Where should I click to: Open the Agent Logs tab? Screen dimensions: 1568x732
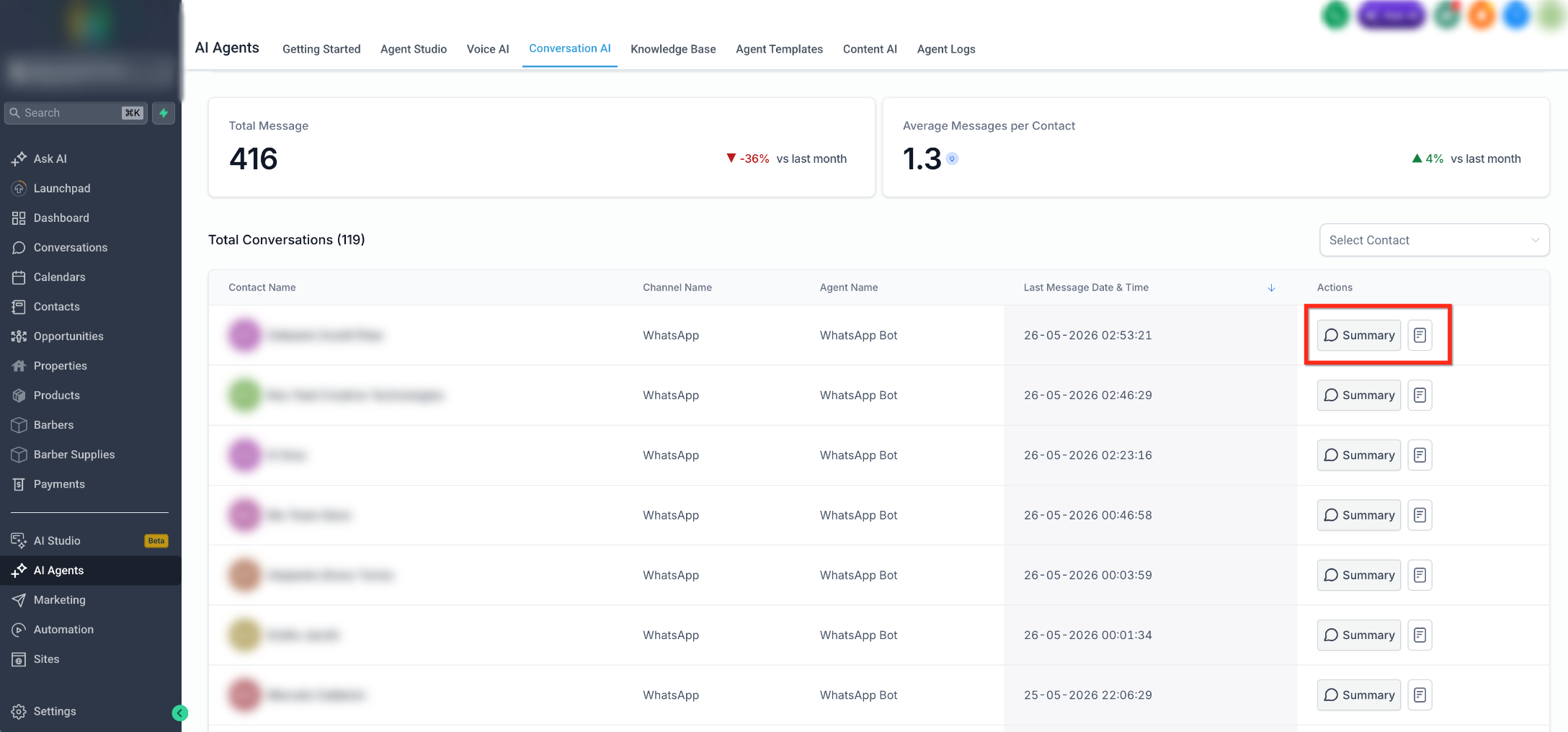[x=946, y=49]
